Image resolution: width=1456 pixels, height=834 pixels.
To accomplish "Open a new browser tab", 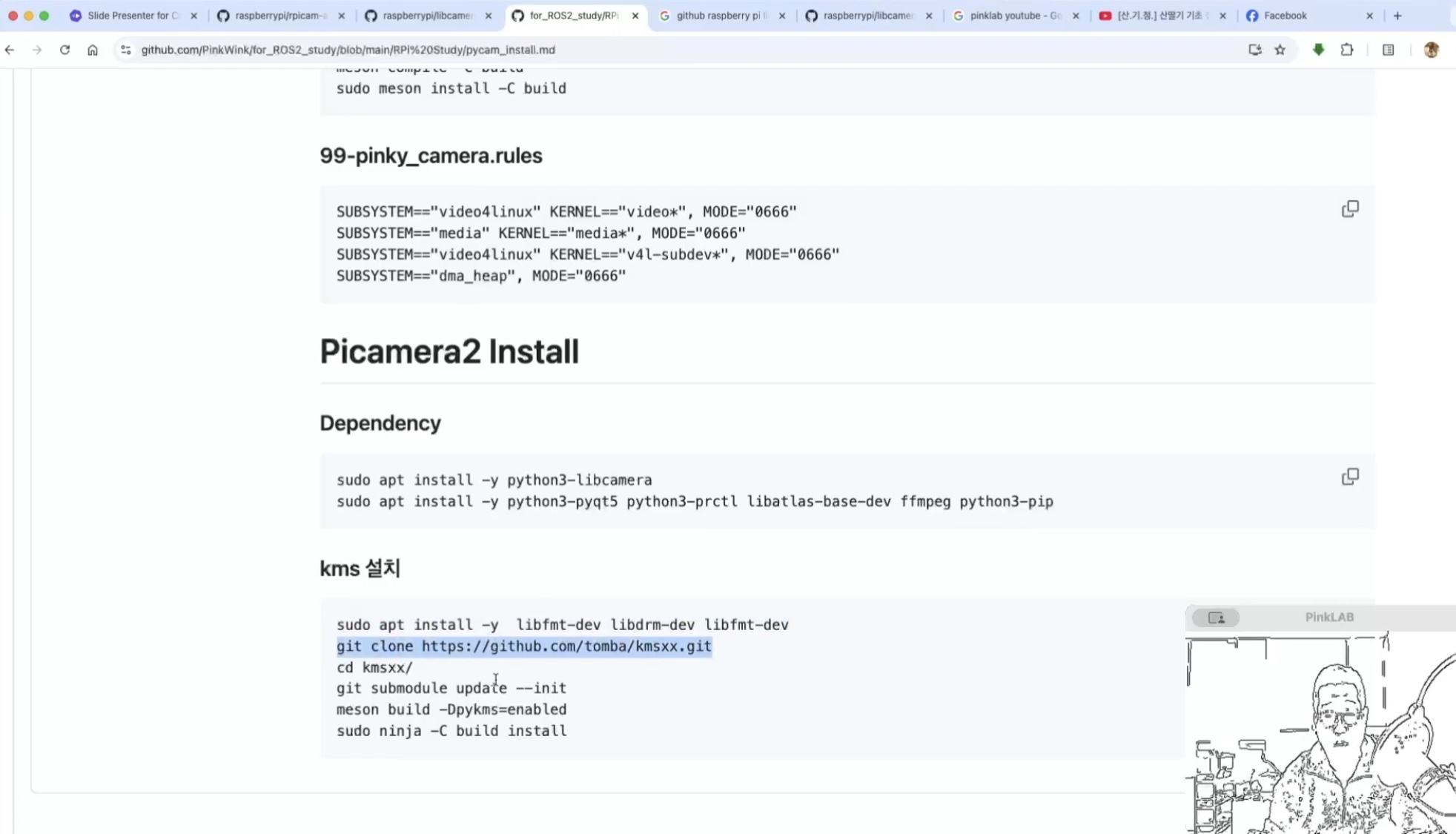I will tap(1397, 16).
